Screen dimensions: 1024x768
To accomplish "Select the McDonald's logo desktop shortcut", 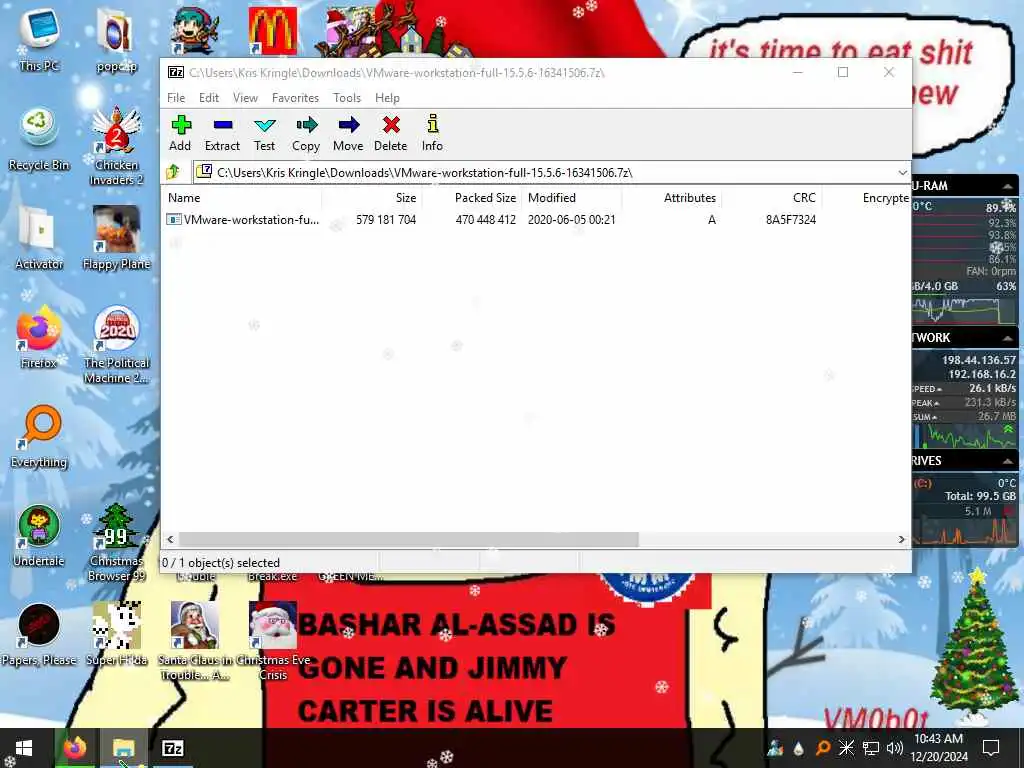I will [x=273, y=30].
